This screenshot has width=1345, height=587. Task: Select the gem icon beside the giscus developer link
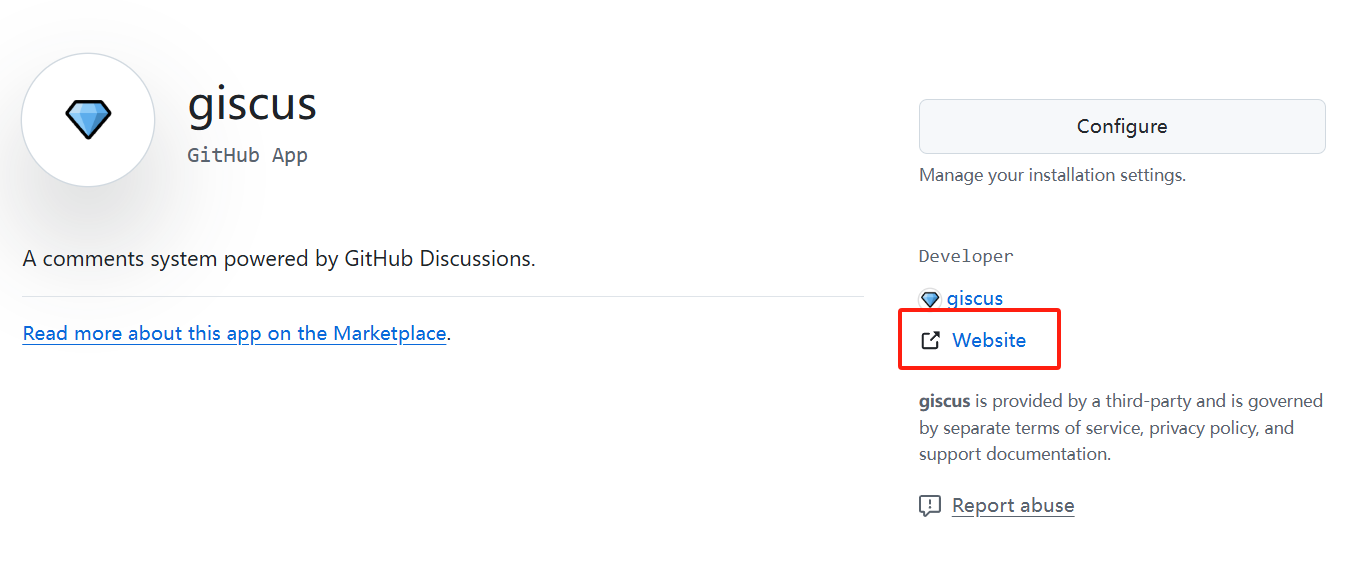tap(930, 298)
